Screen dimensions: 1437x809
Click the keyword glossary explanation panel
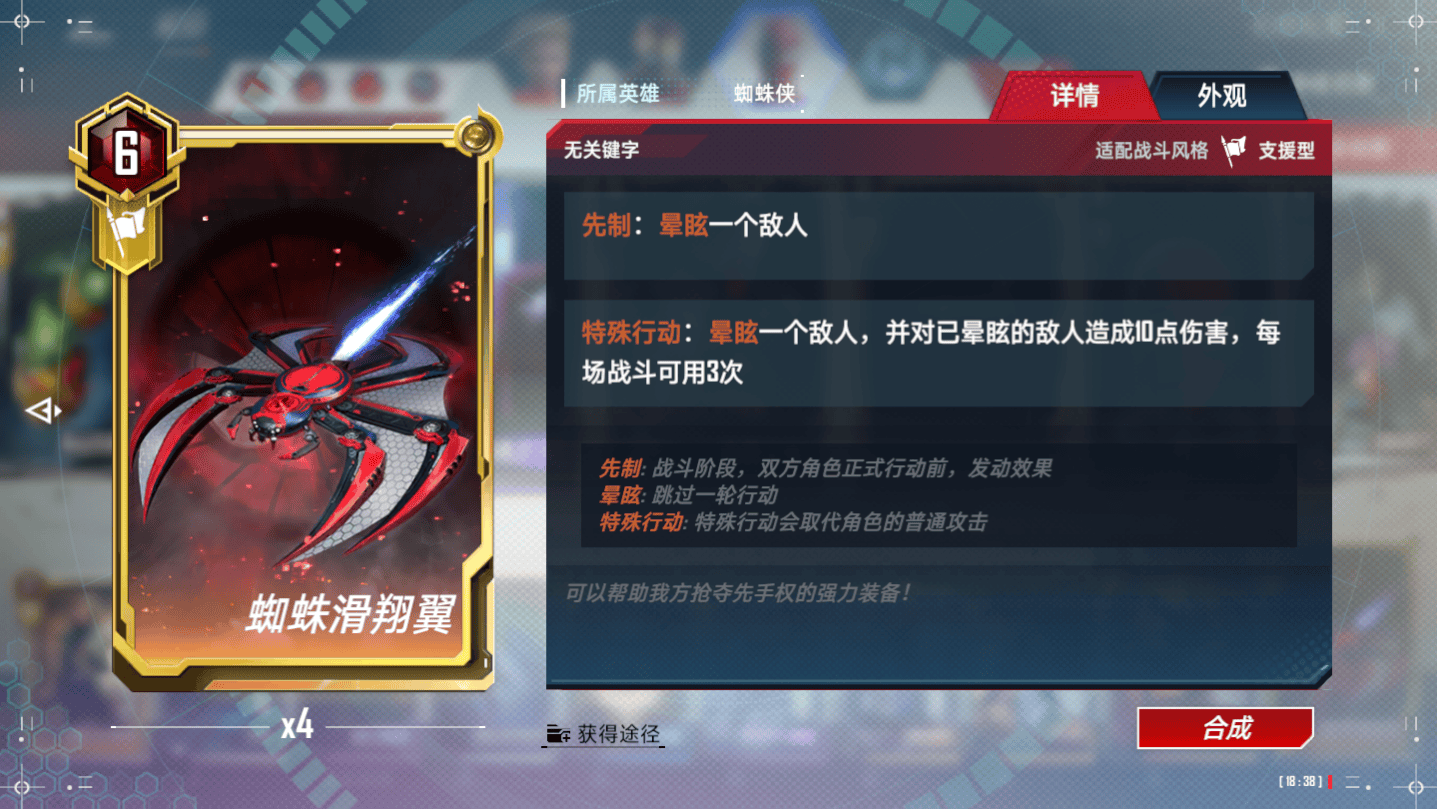pyautogui.click(x=938, y=495)
